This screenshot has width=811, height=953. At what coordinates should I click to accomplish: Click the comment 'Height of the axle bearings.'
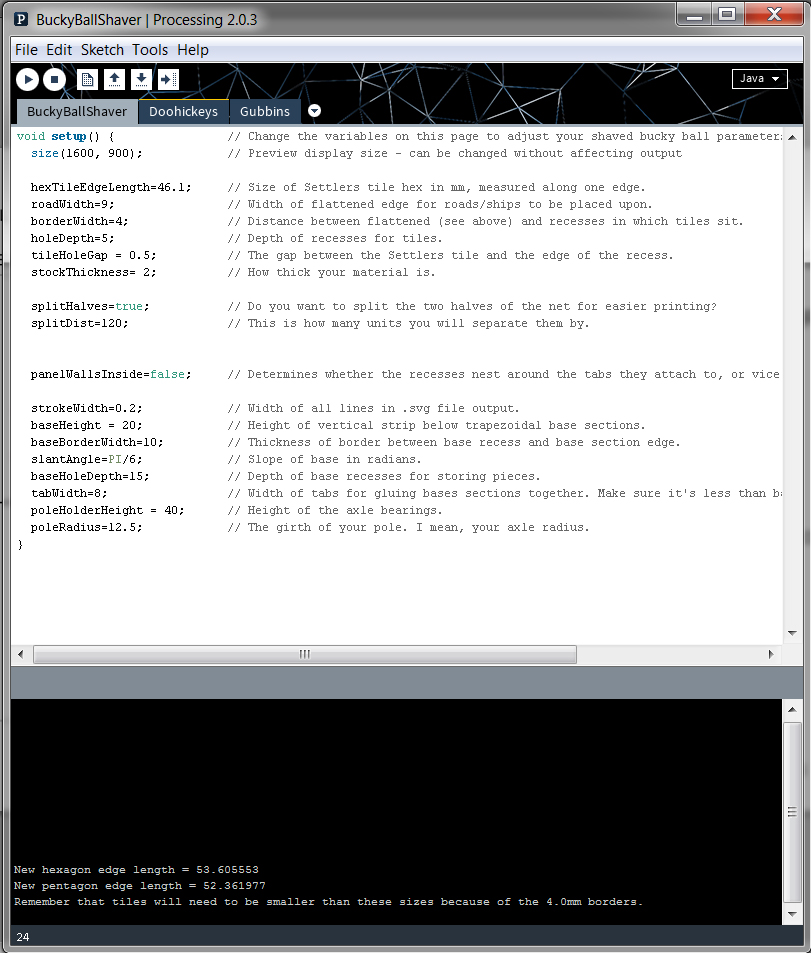[x=335, y=511]
